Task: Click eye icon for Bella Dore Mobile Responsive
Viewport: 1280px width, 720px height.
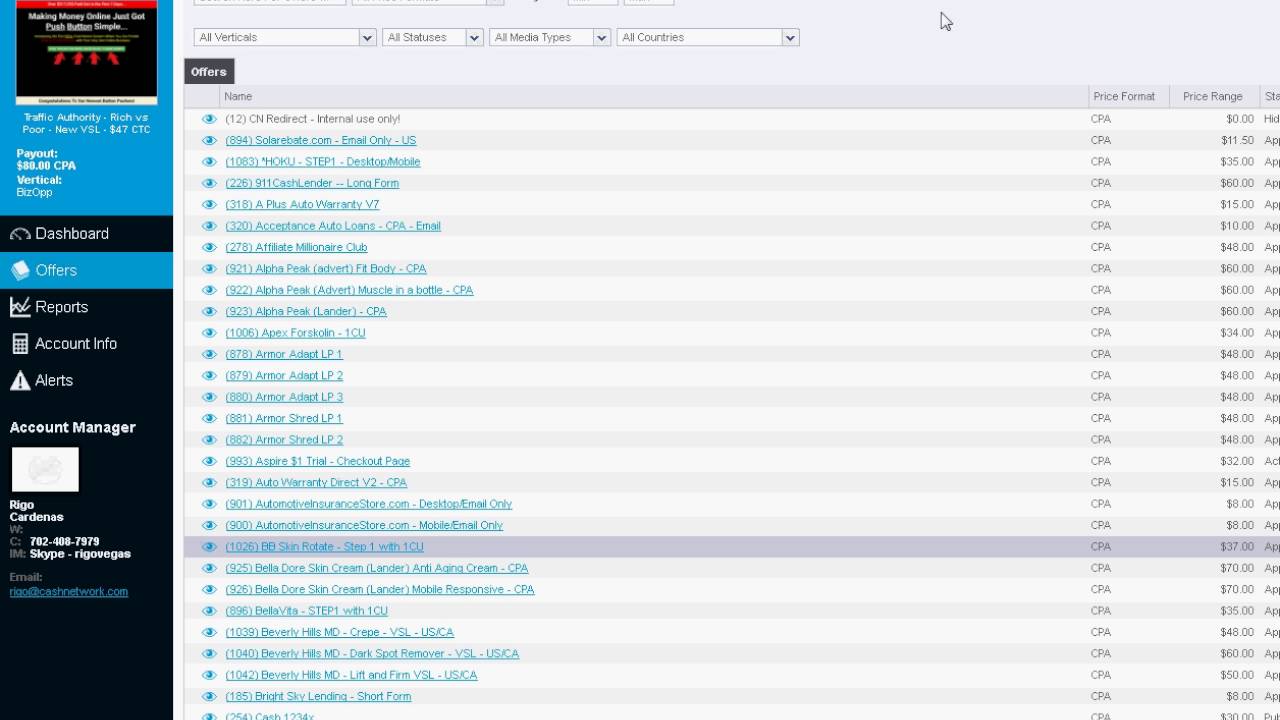Action: click(209, 590)
